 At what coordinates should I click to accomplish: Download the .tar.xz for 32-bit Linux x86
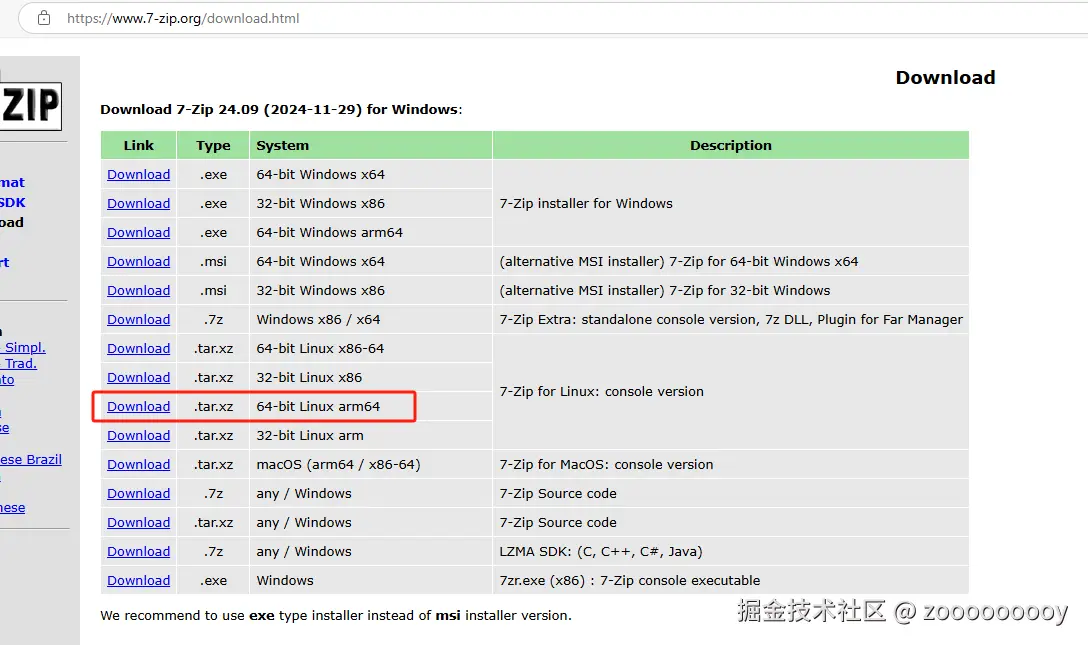(x=139, y=378)
